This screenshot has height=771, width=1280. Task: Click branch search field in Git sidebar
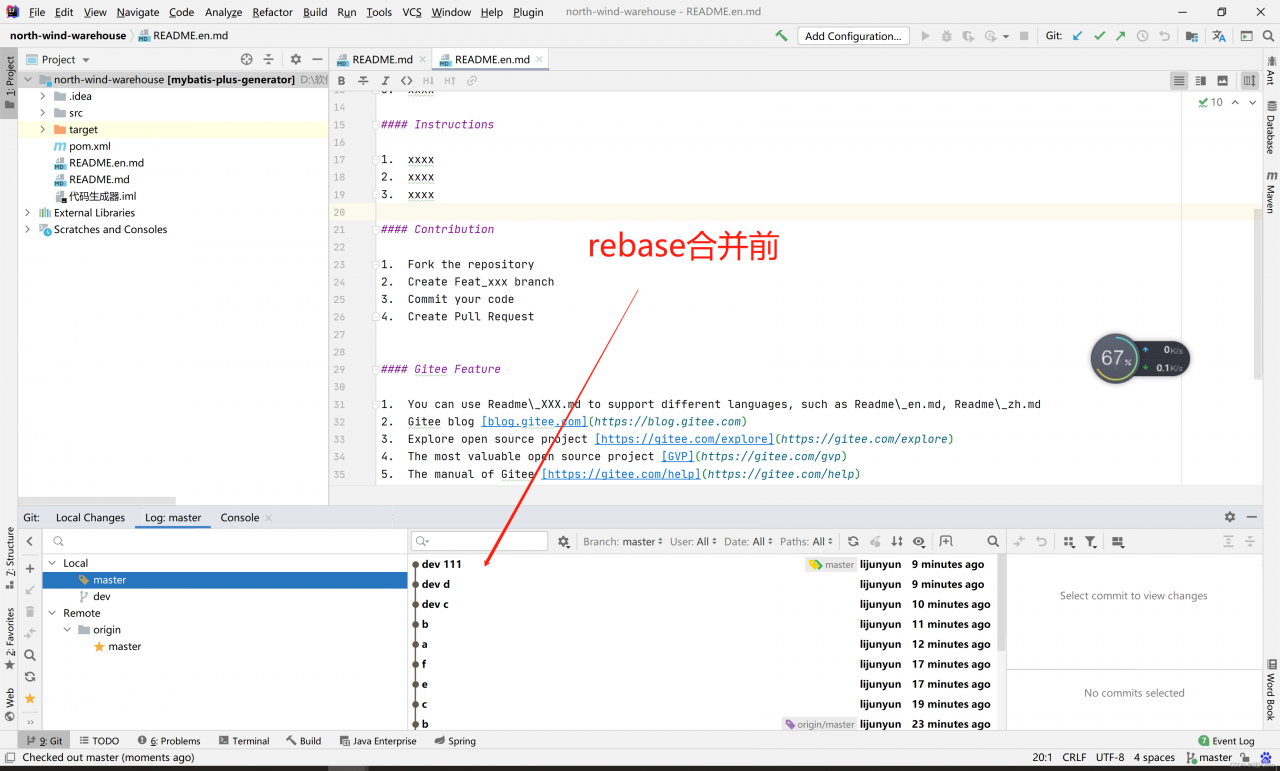point(225,541)
